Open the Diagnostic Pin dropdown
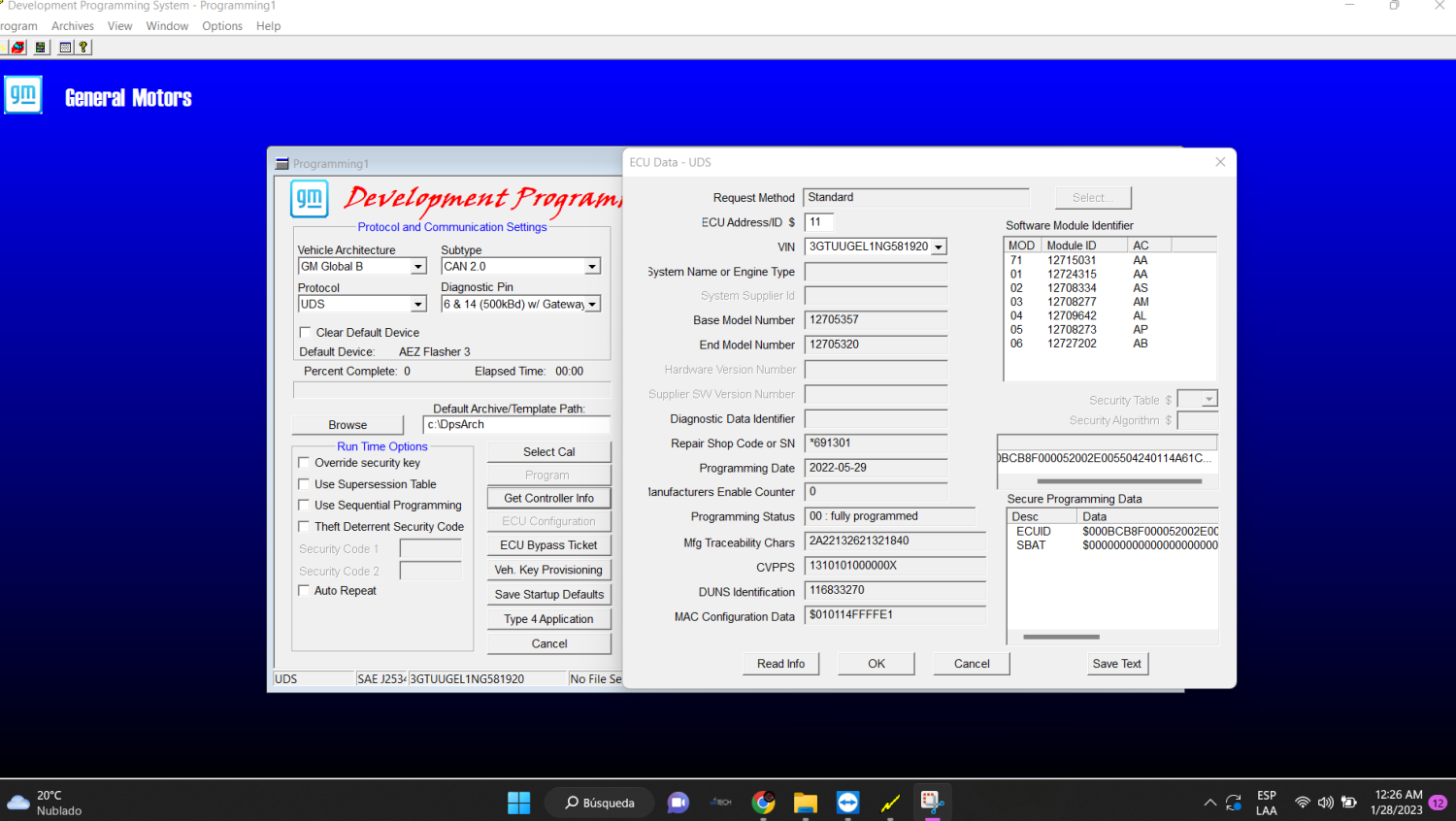 coord(592,305)
